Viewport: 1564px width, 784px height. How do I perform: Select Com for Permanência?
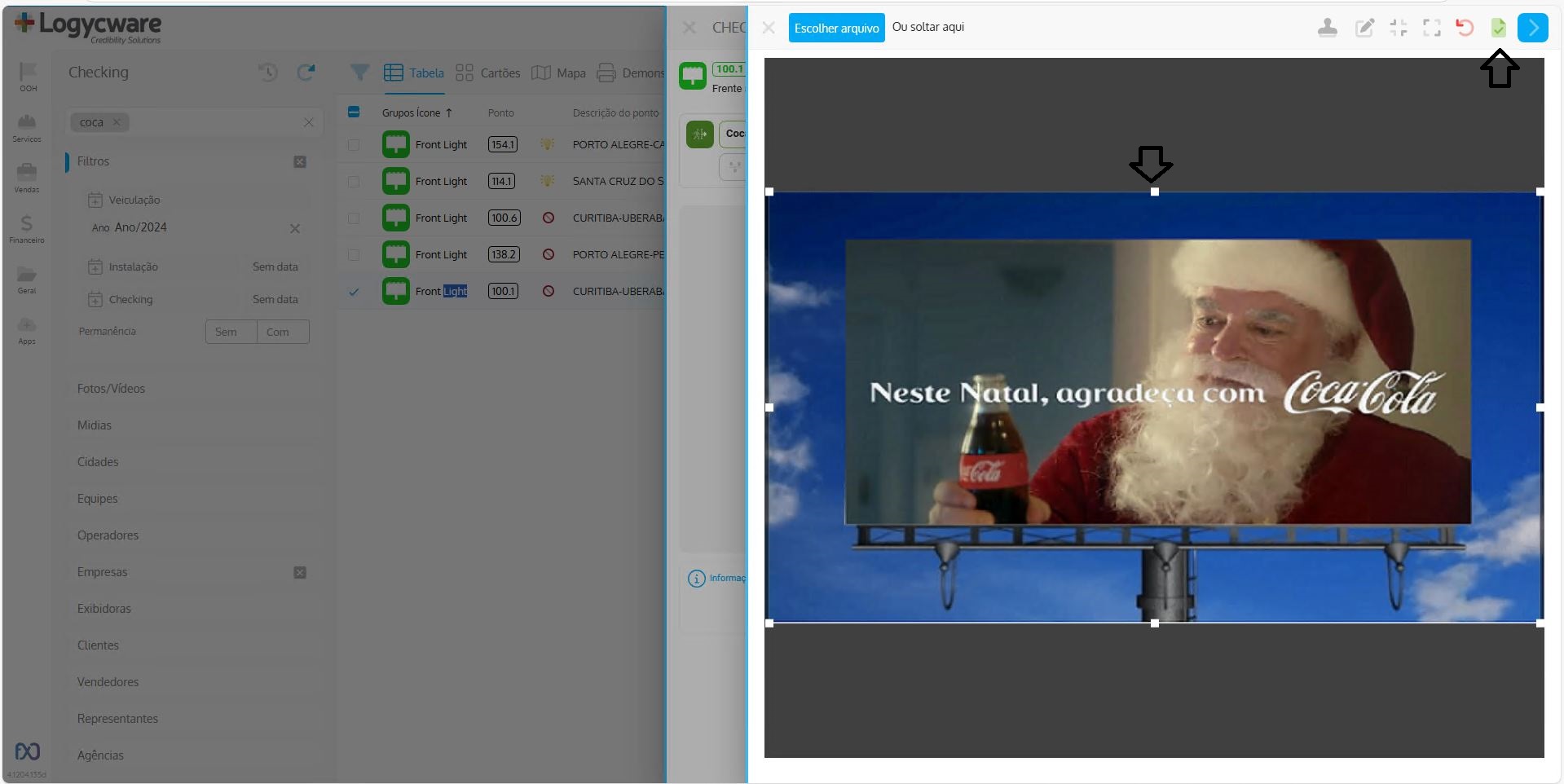tap(283, 332)
